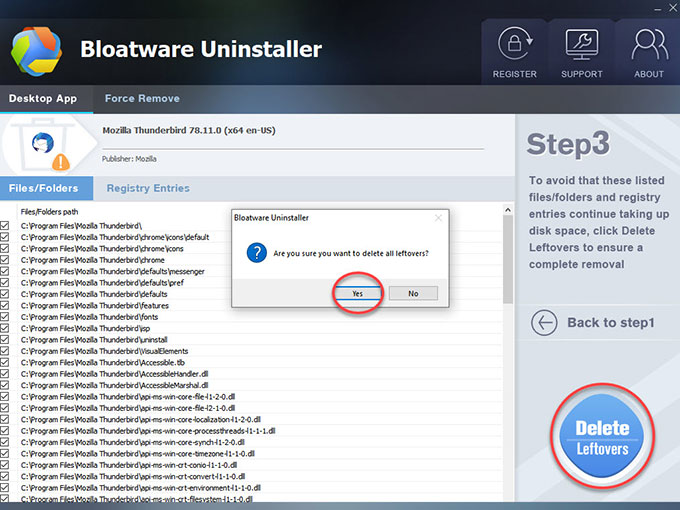Click the Delete Leftovers button
Image resolution: width=680 pixels, height=510 pixels.
coord(602,436)
